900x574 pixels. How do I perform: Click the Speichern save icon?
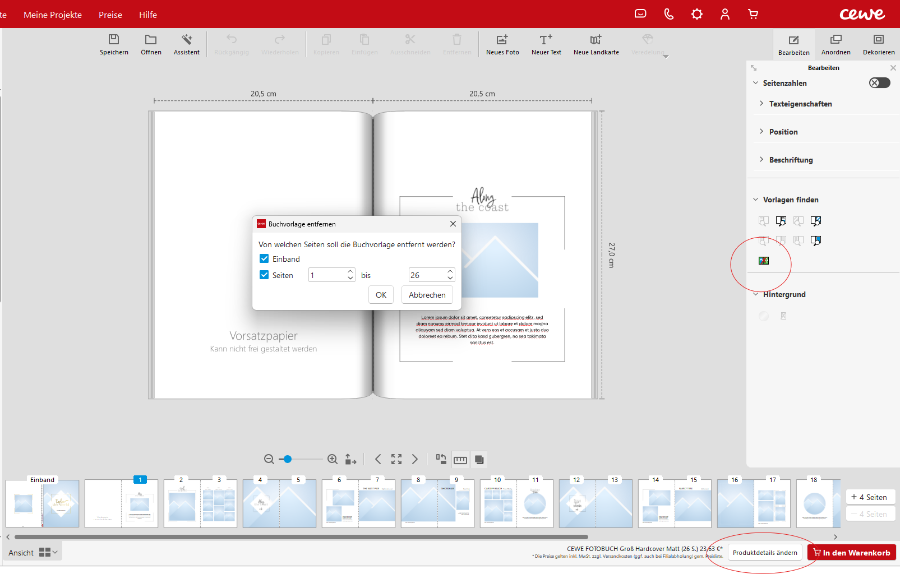tap(113, 40)
